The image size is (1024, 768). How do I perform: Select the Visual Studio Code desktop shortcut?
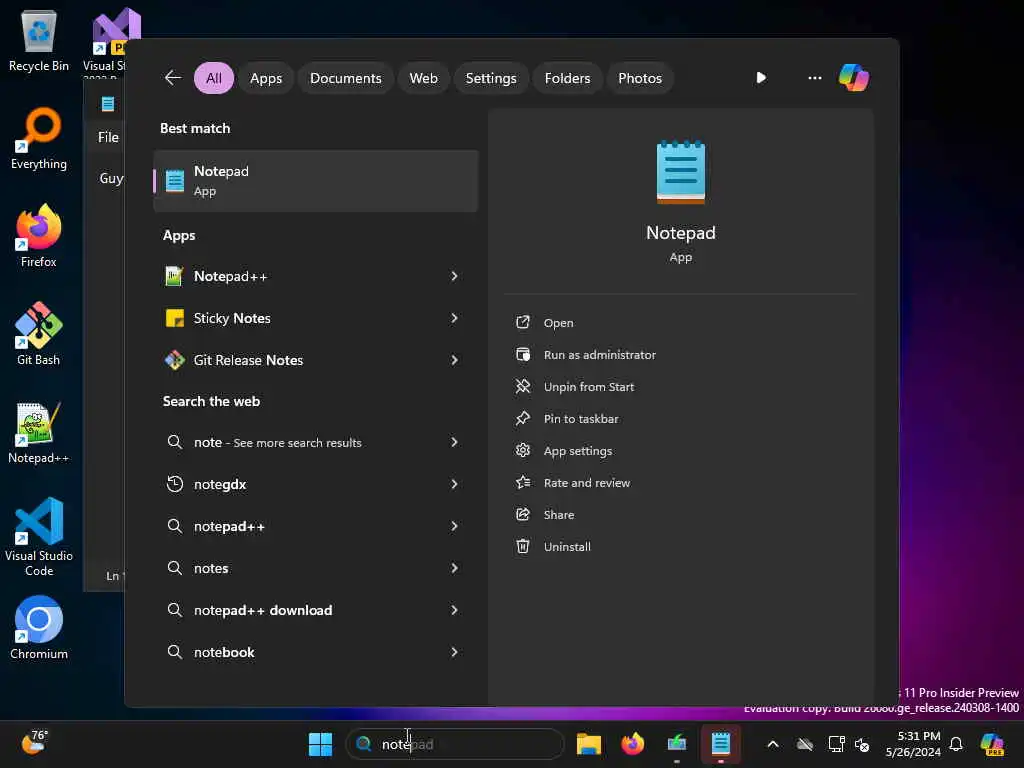[x=39, y=537]
